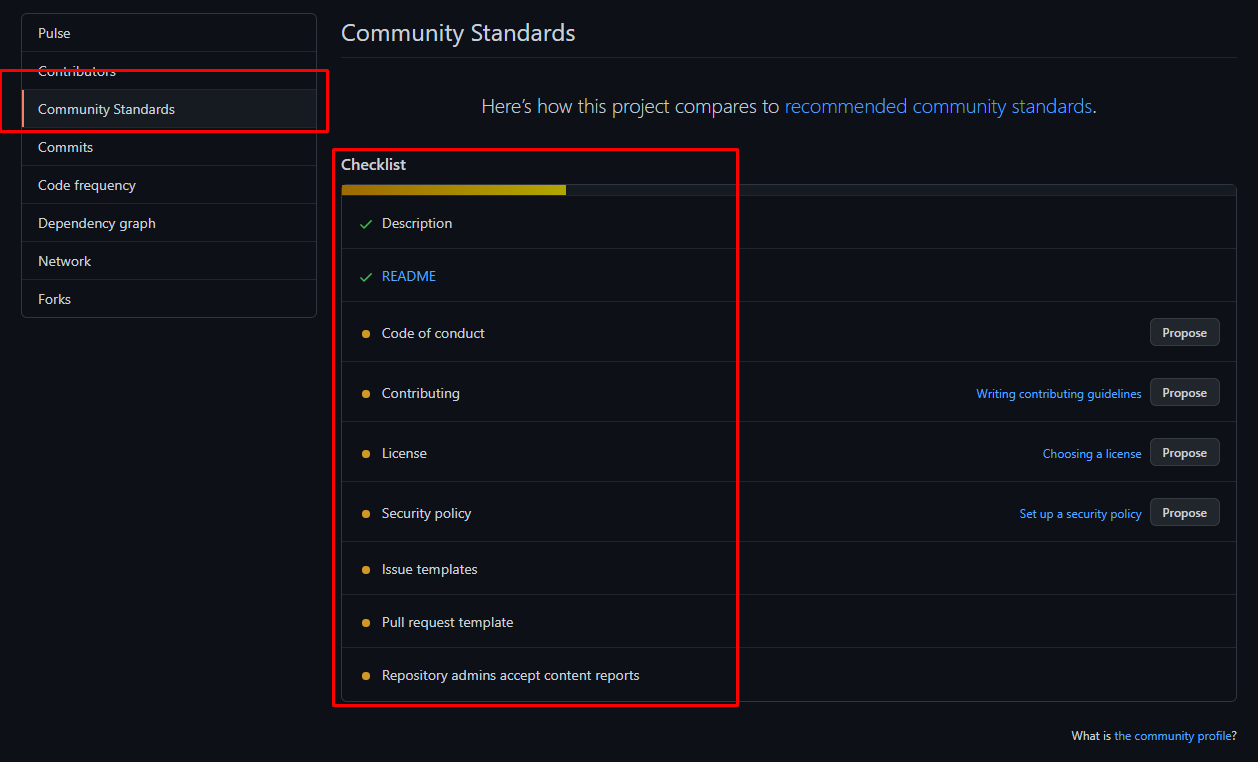Click the checklist completion progress bar
1258x762 pixels.
tap(788, 190)
